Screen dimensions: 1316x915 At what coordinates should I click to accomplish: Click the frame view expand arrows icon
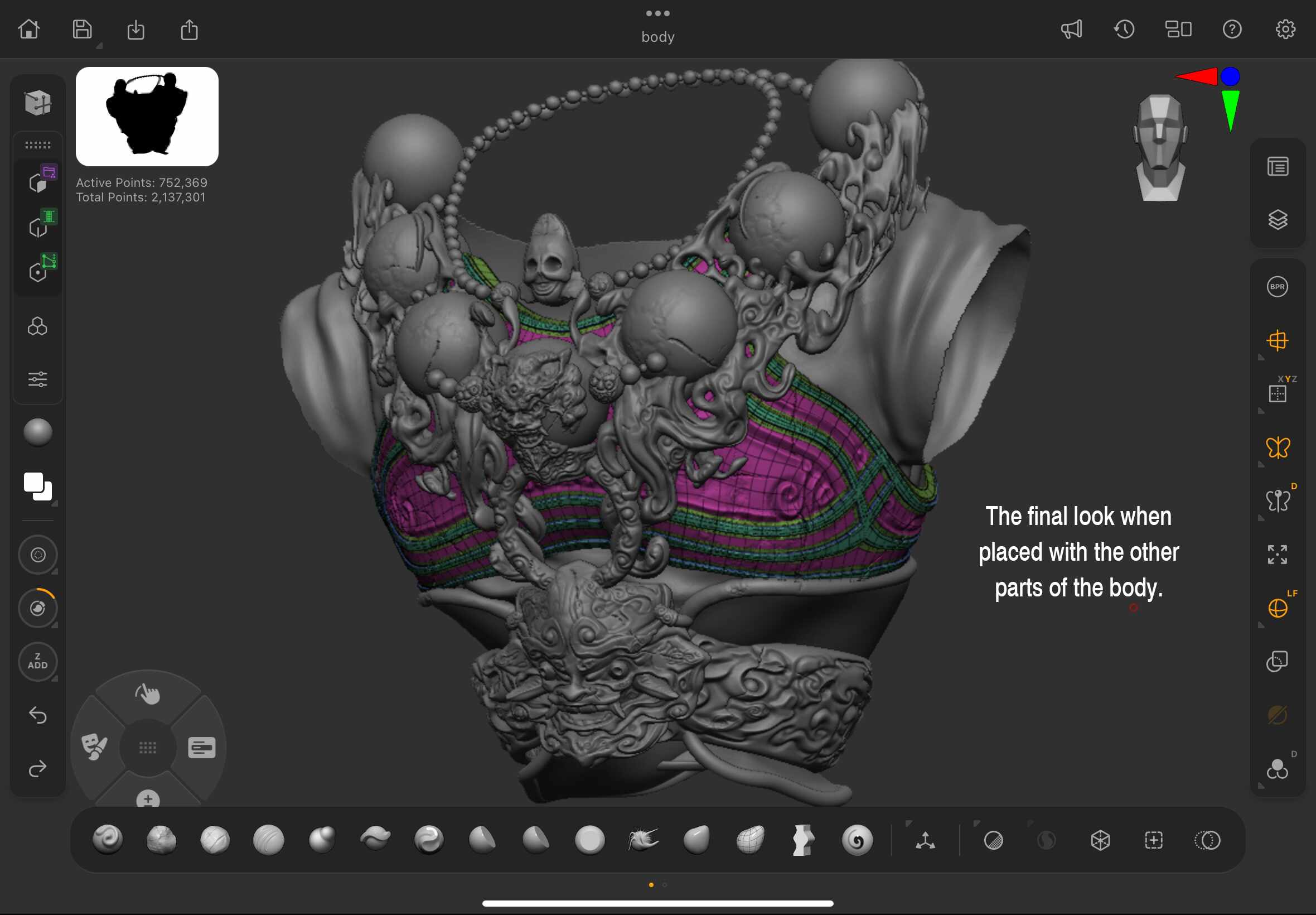tap(1277, 555)
